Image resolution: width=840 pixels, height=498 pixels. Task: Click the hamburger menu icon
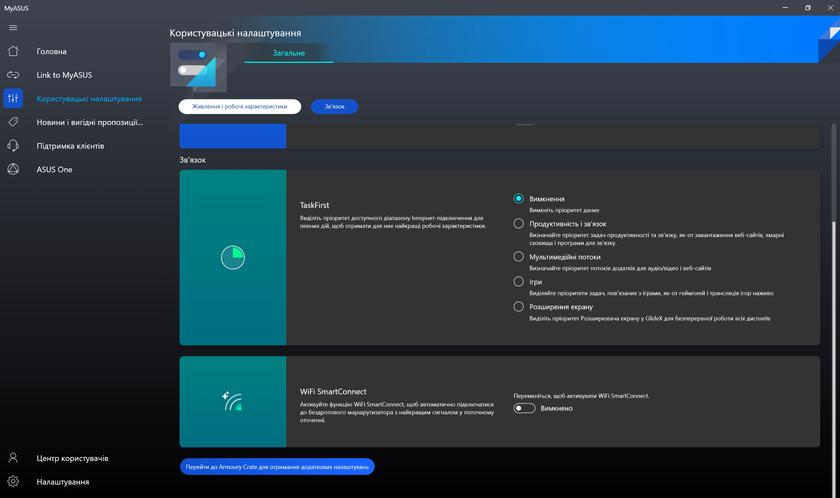[13, 28]
